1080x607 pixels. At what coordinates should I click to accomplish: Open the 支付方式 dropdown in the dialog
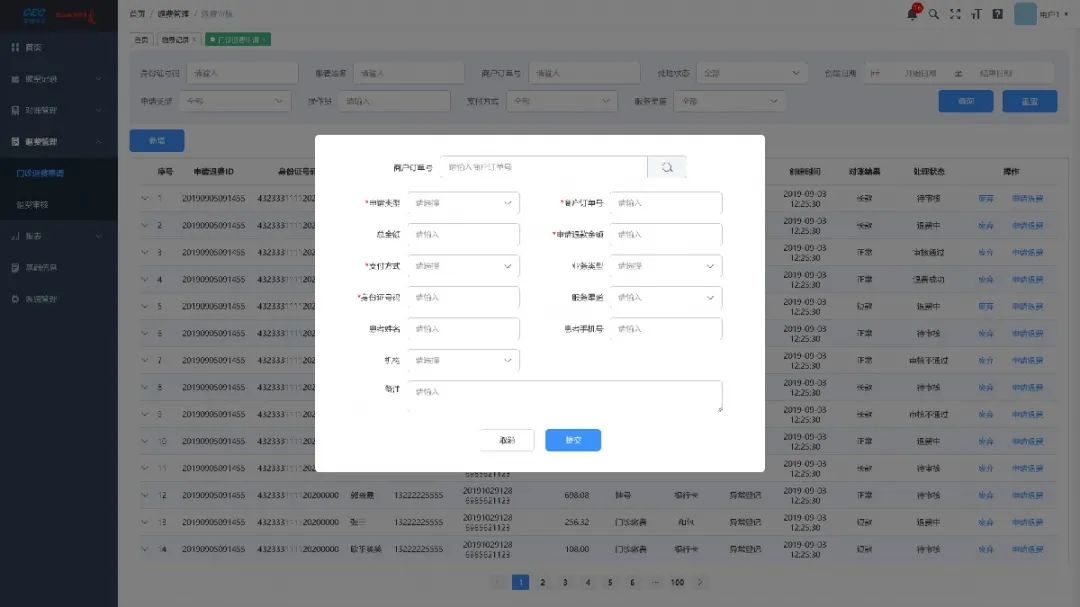[x=464, y=267]
